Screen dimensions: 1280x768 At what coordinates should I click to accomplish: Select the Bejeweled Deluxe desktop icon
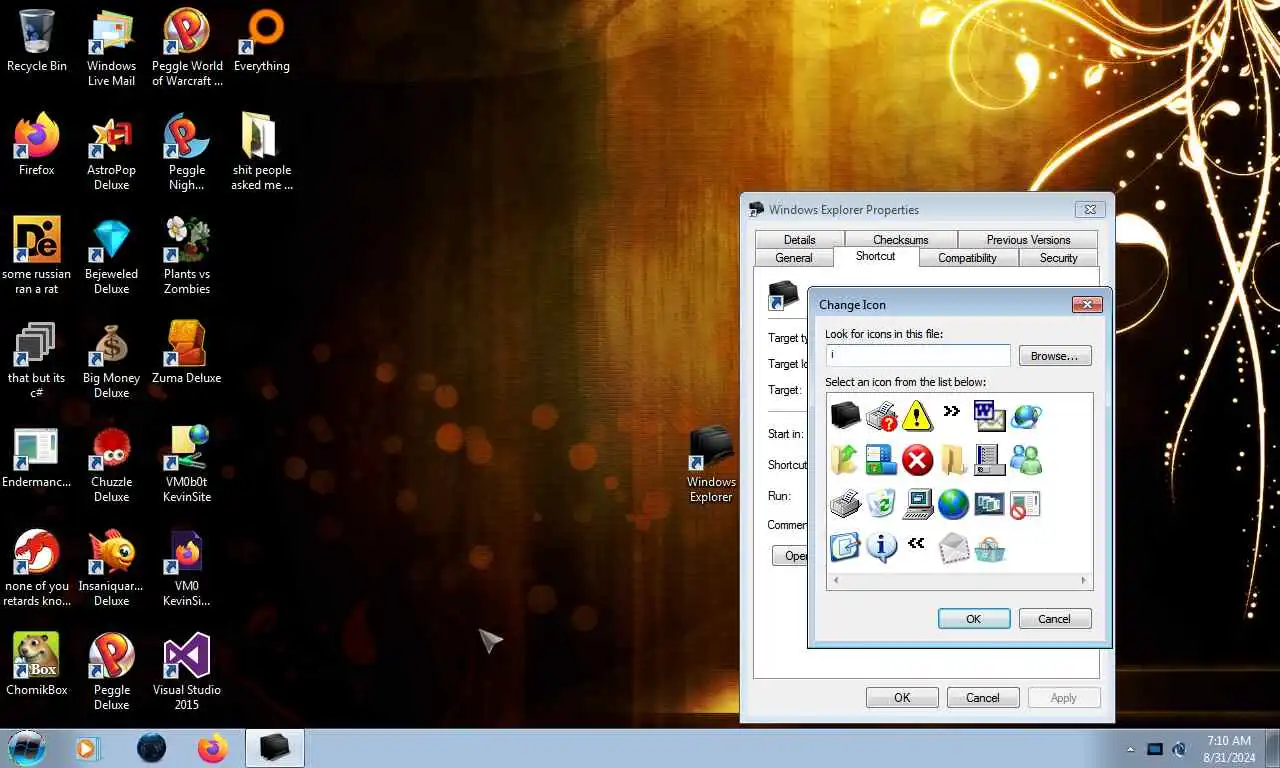pos(111,256)
